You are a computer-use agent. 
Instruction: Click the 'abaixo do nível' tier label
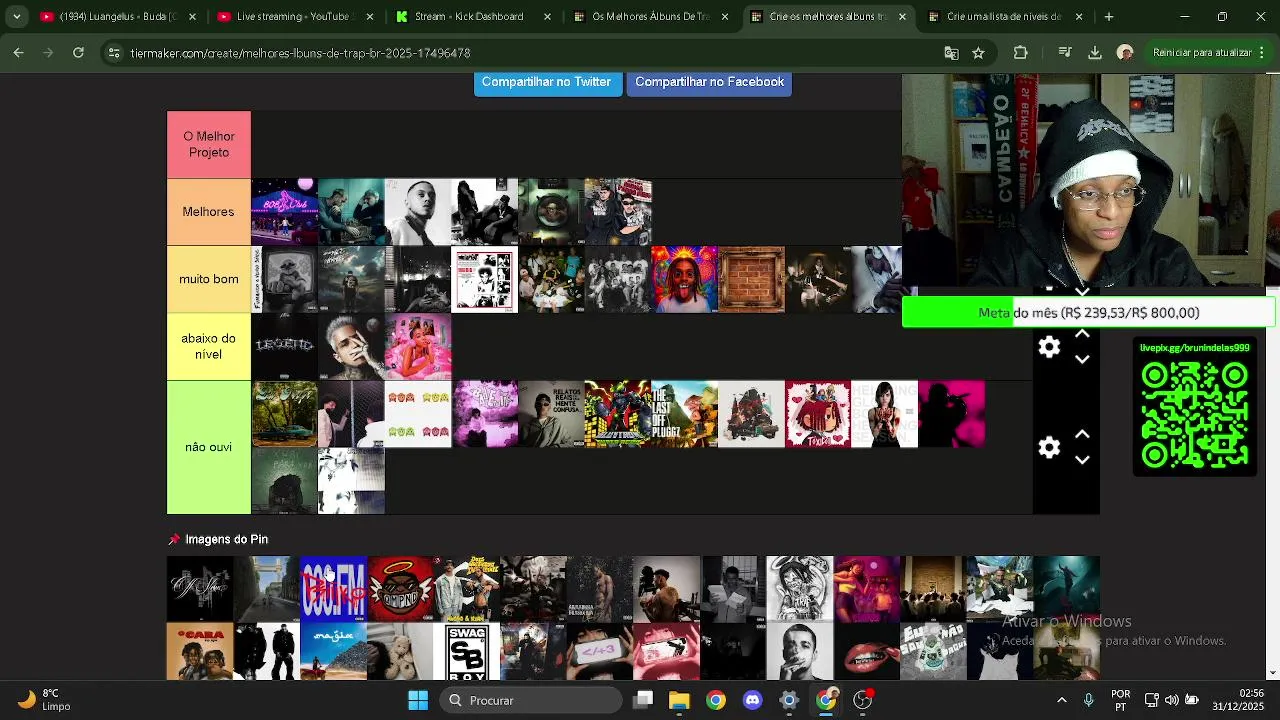(x=209, y=346)
